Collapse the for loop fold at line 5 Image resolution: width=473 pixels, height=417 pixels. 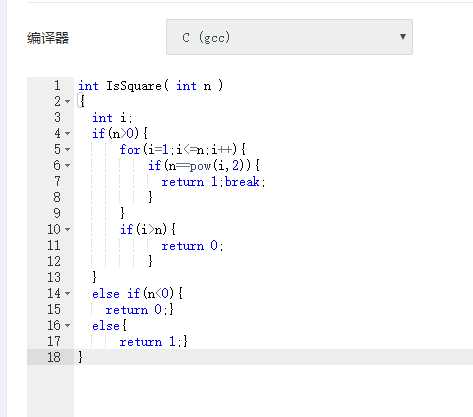click(68, 149)
